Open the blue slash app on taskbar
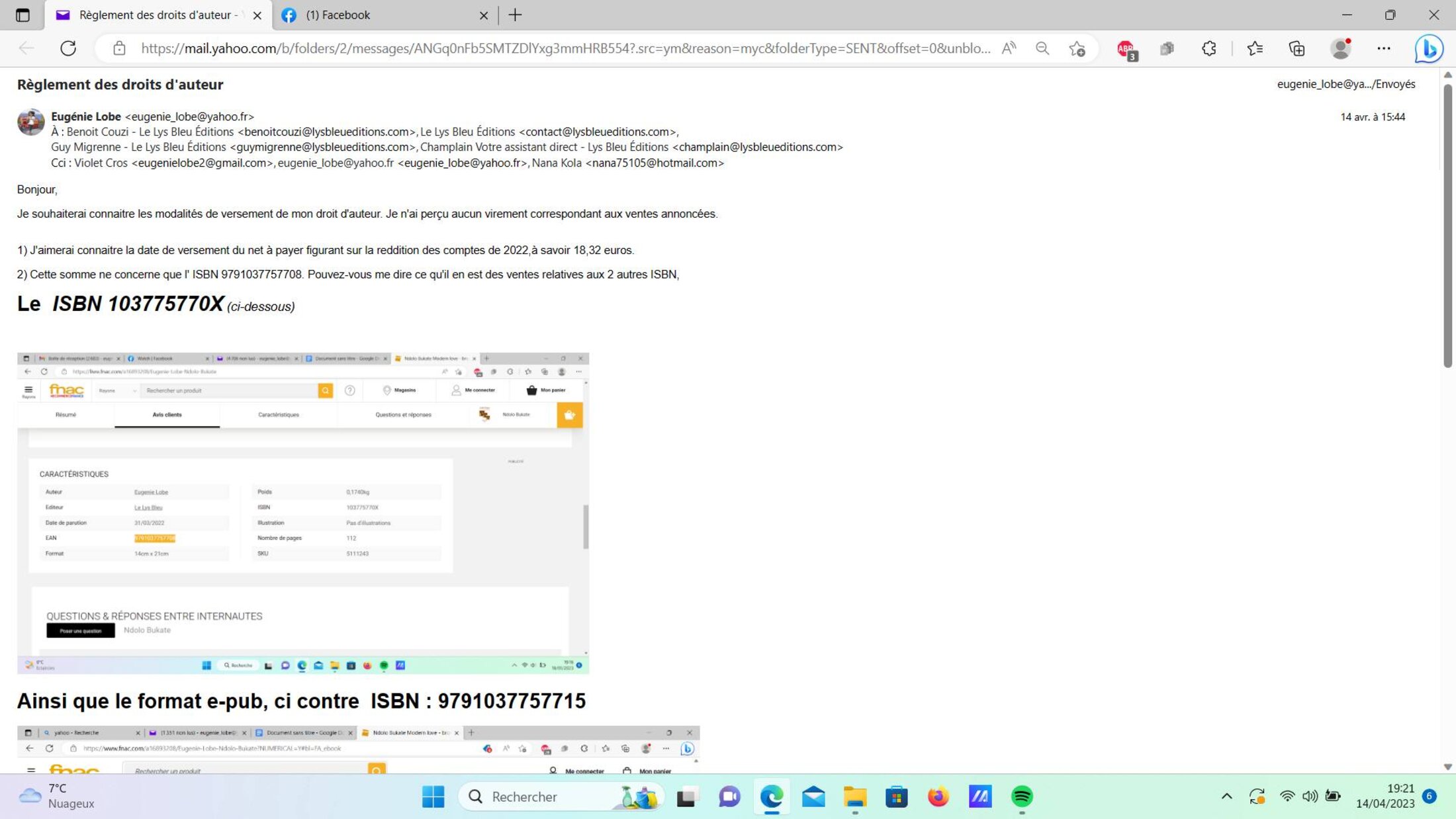The width and height of the screenshot is (1456, 819). 980,797
